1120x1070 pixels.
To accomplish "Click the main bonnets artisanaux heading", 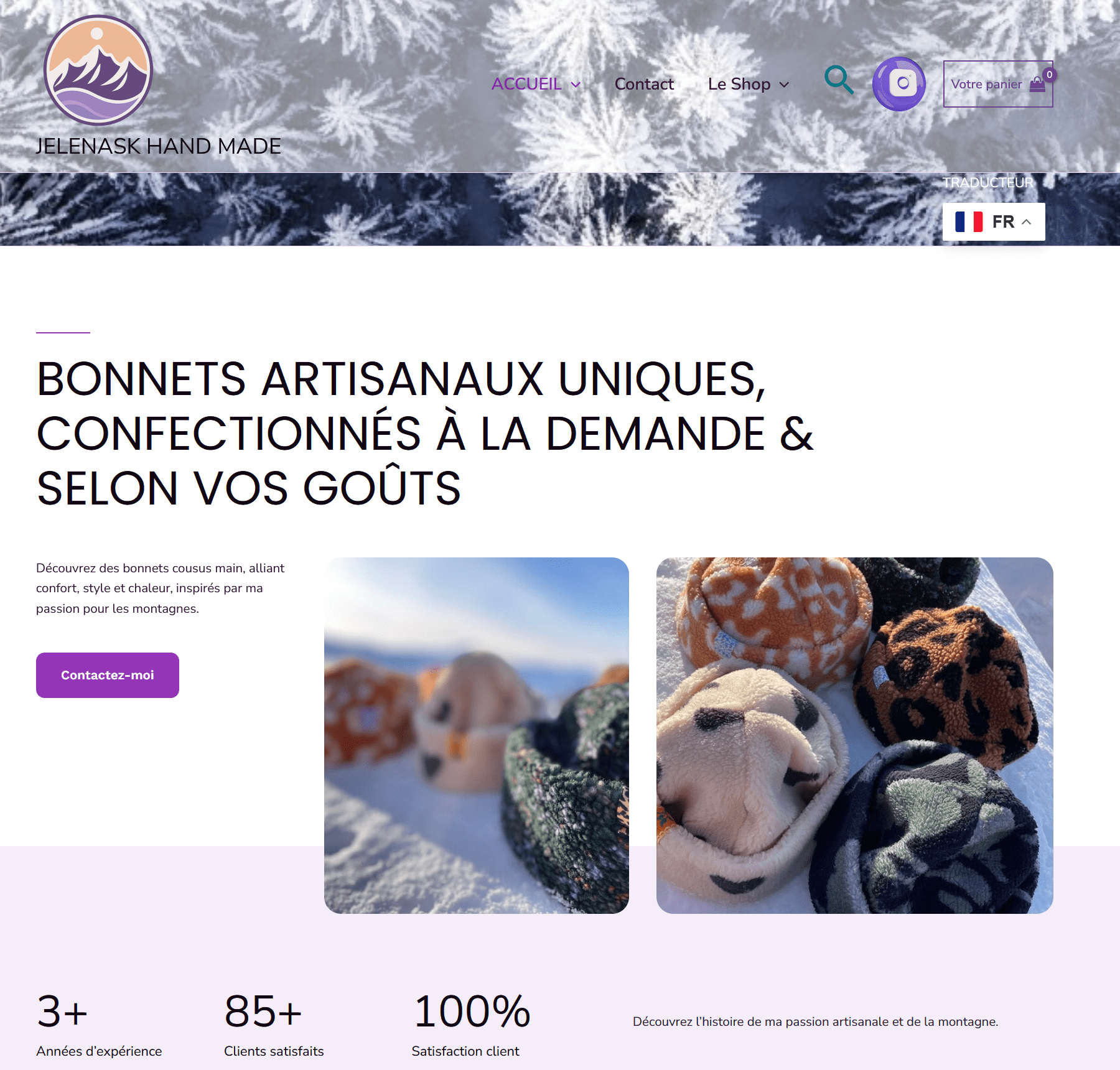I will click(x=425, y=434).
